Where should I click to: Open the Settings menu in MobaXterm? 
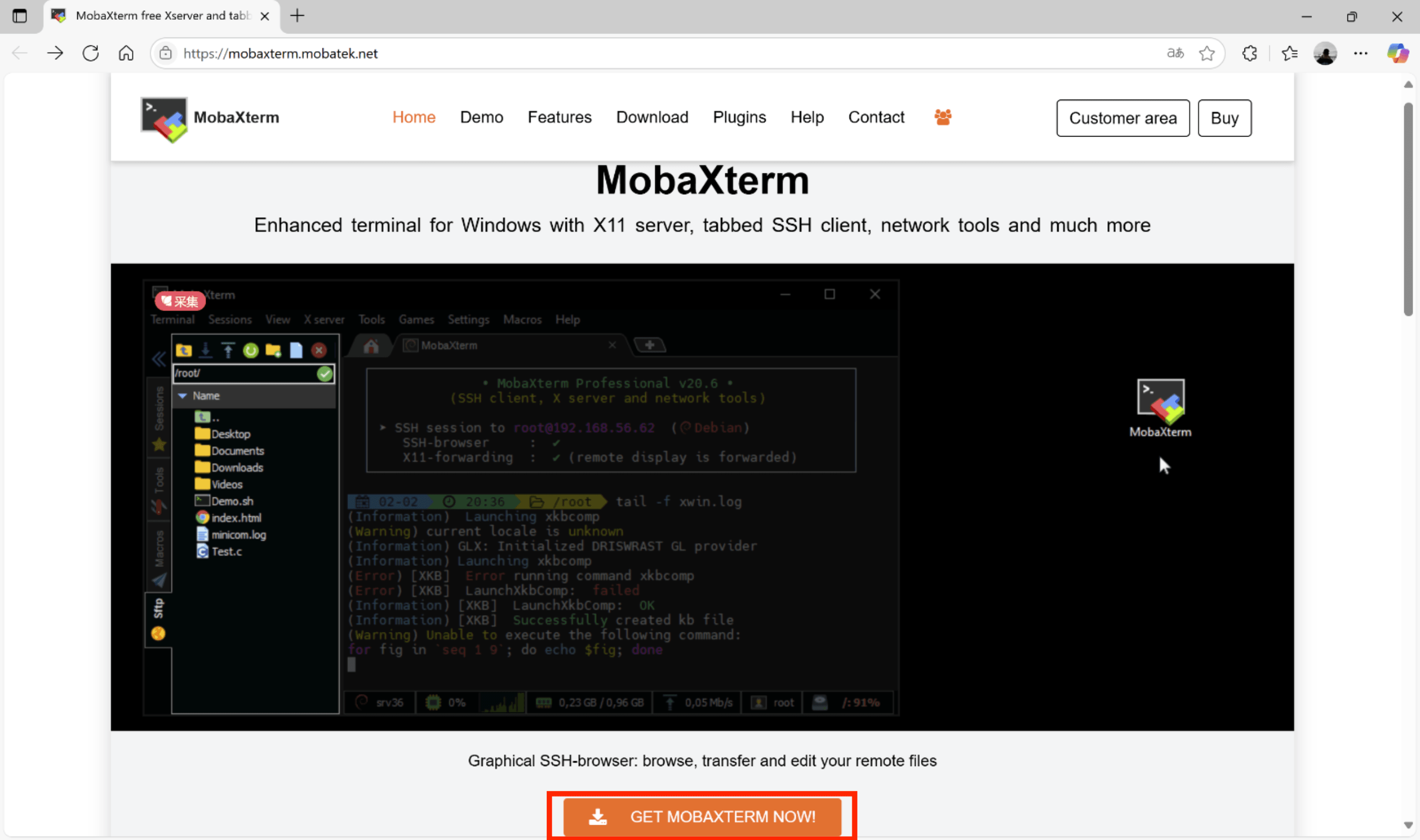click(x=468, y=319)
